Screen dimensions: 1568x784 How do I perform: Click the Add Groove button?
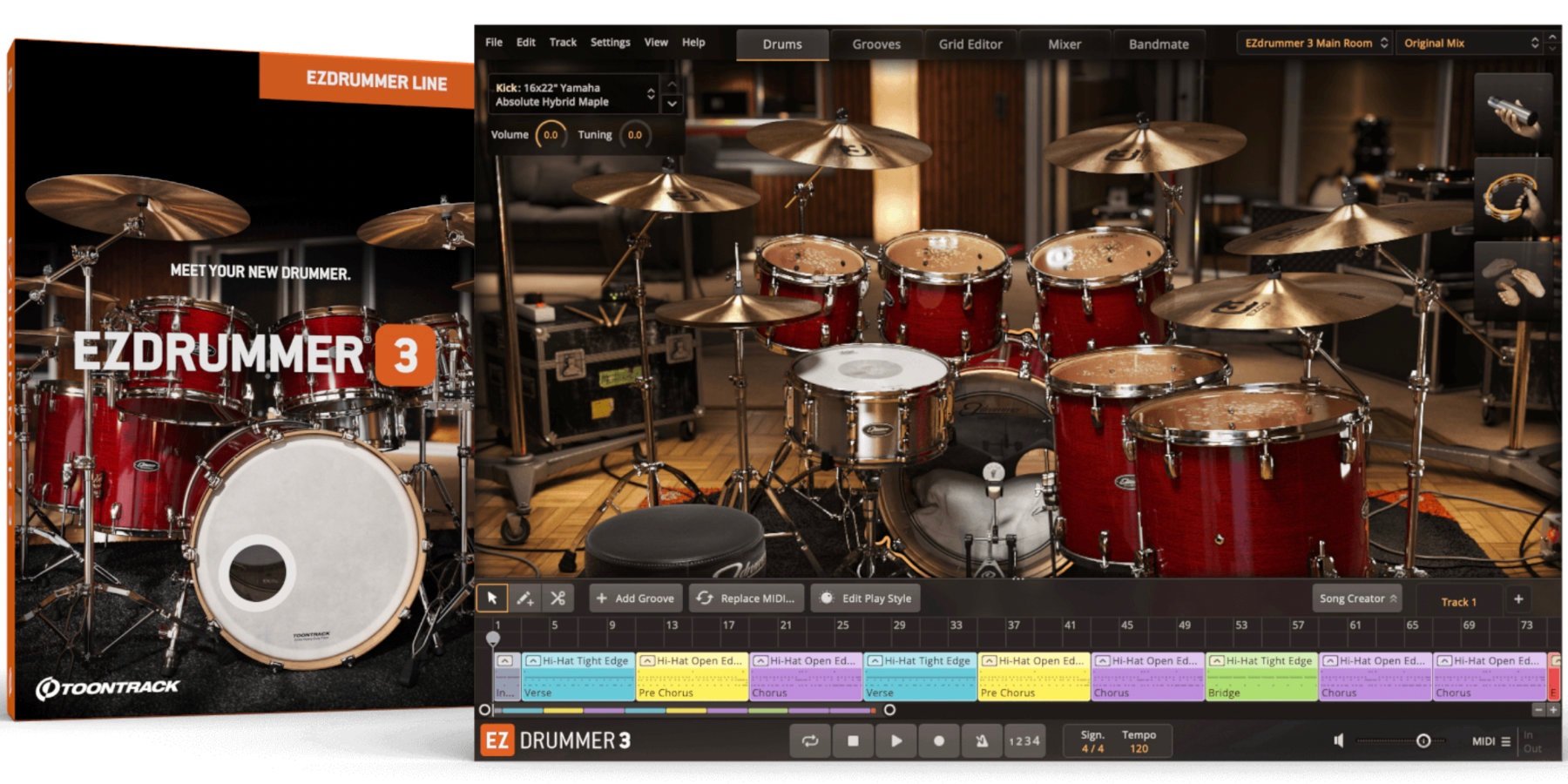click(636, 598)
